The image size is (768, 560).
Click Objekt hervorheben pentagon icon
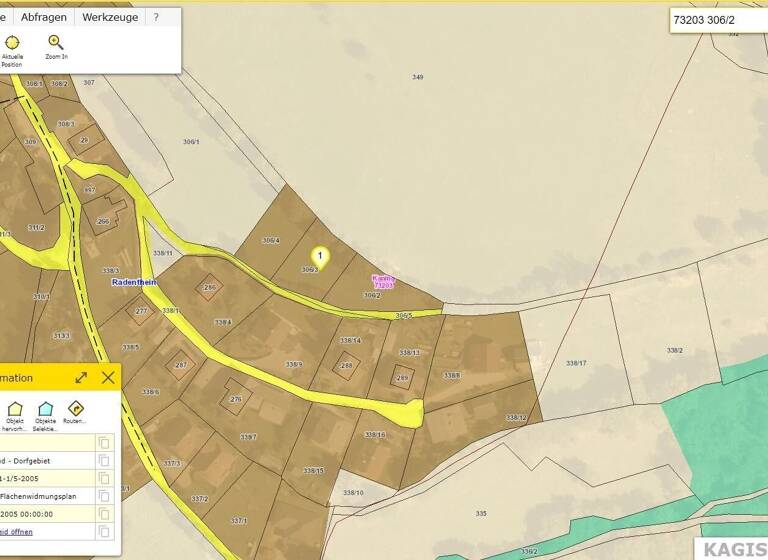point(15,409)
